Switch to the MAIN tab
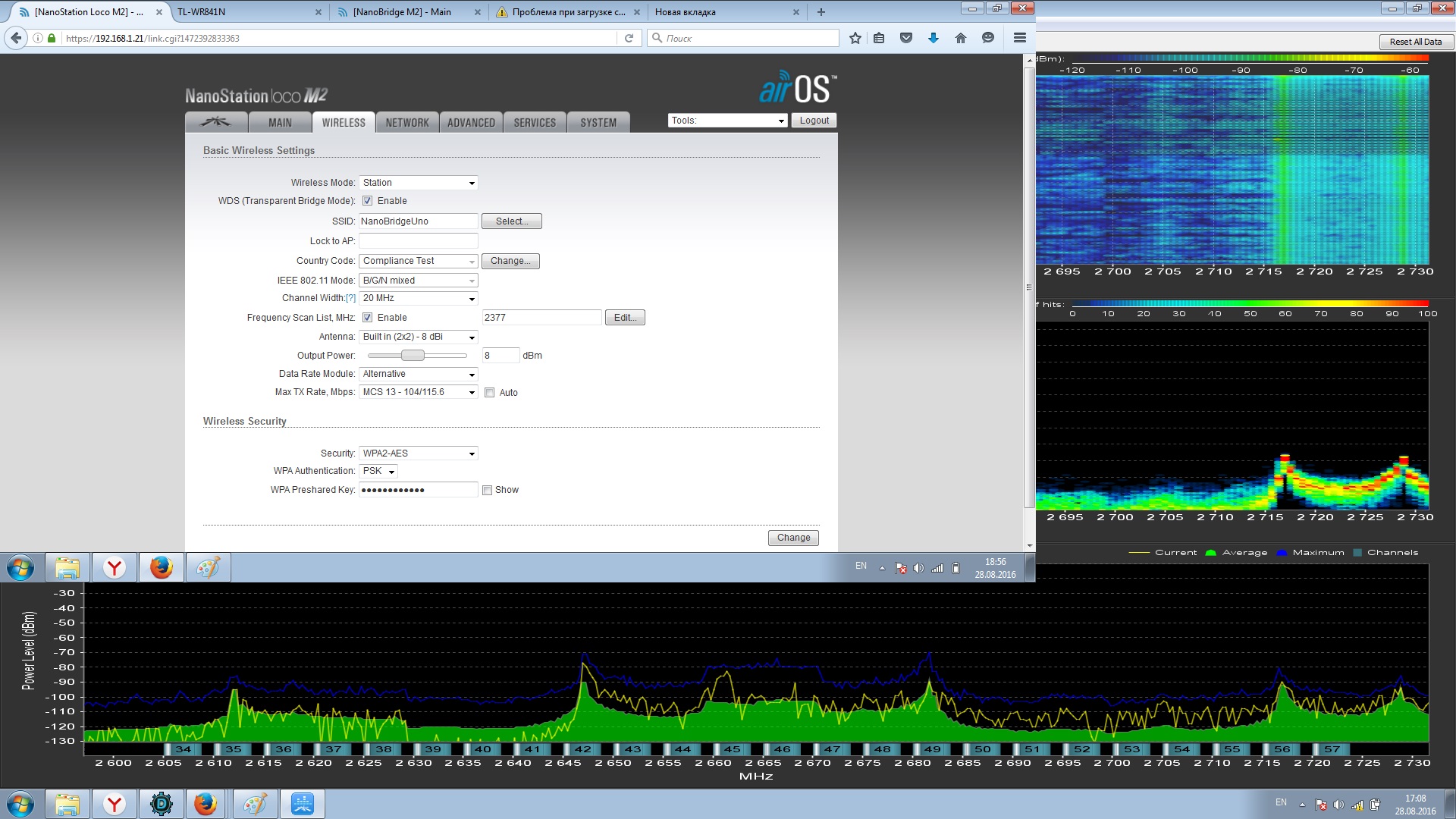The width and height of the screenshot is (1456, 819). [280, 122]
